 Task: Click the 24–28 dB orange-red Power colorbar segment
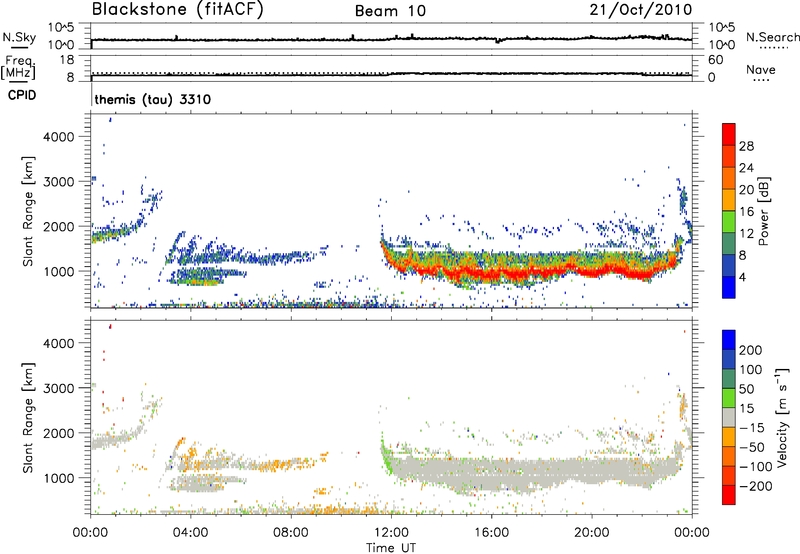click(729, 156)
